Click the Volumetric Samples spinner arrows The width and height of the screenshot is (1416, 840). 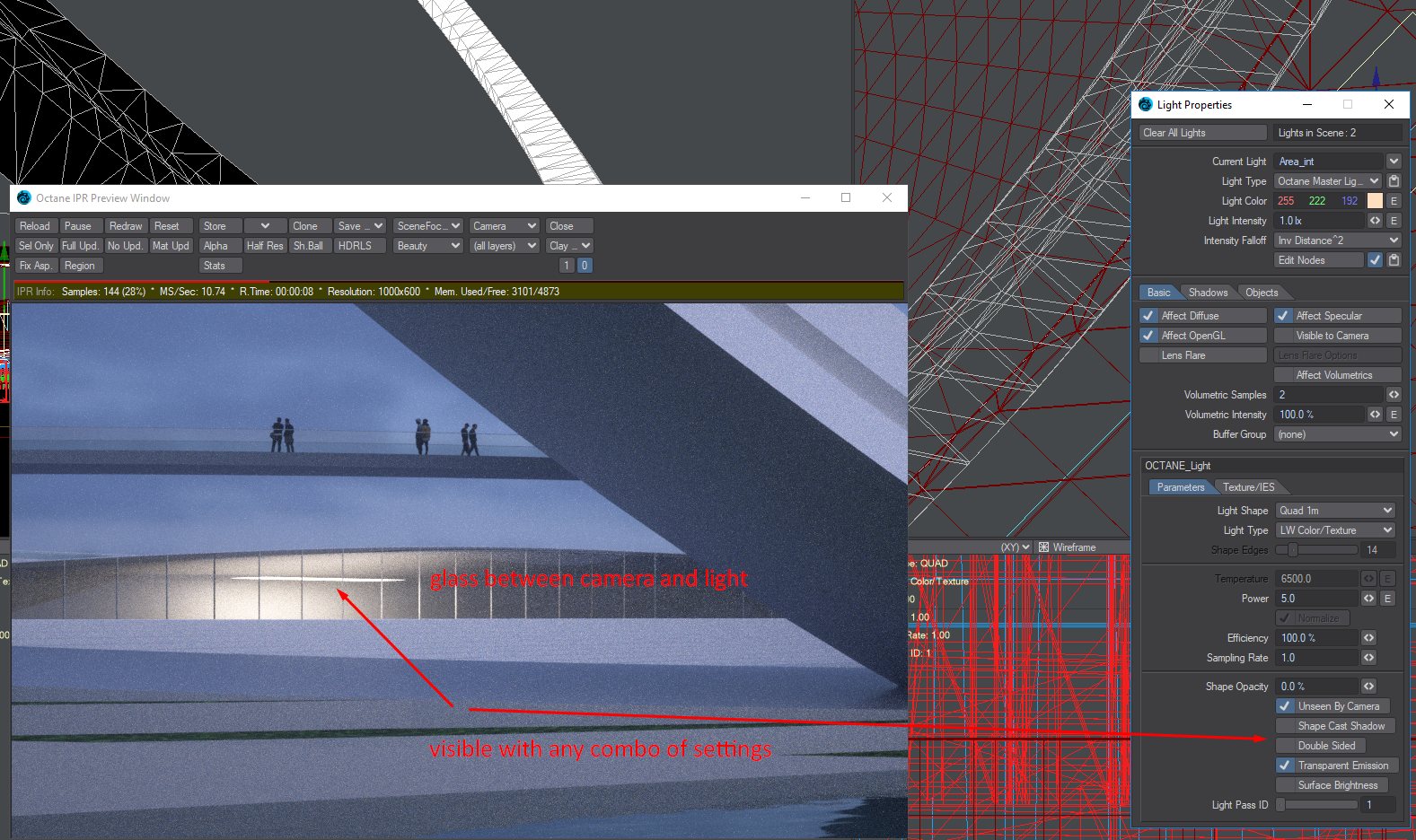(x=1394, y=395)
